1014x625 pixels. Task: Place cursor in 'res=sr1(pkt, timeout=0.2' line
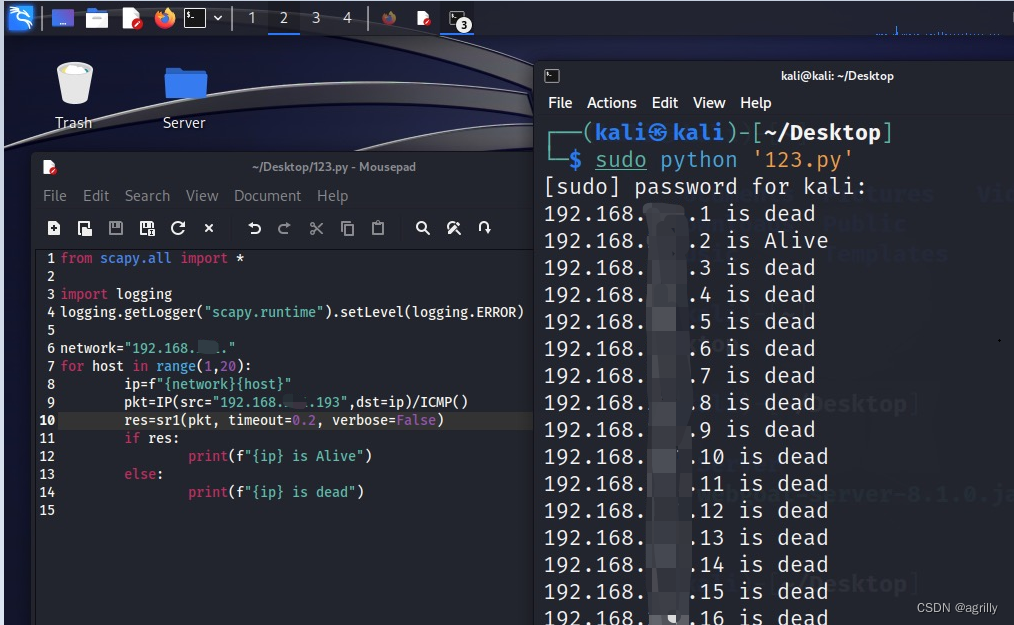(284, 420)
